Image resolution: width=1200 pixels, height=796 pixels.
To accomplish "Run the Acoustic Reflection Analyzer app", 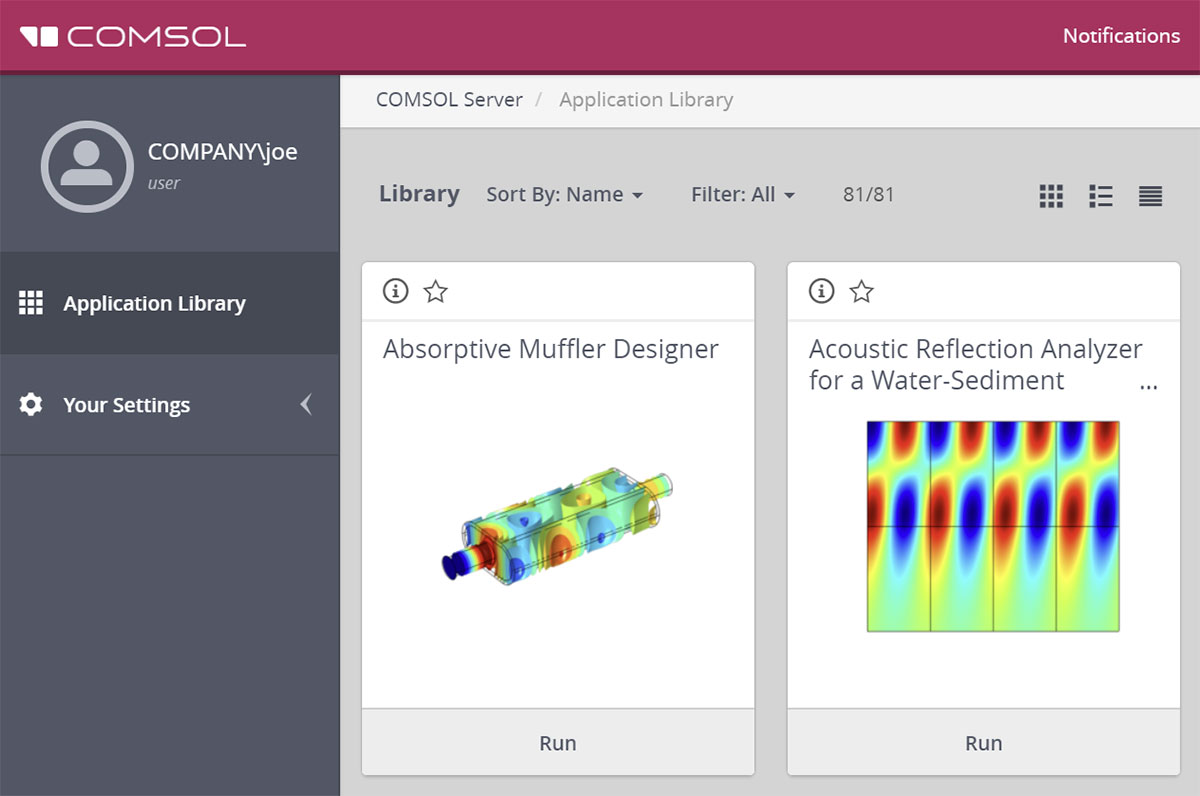I will (983, 743).
